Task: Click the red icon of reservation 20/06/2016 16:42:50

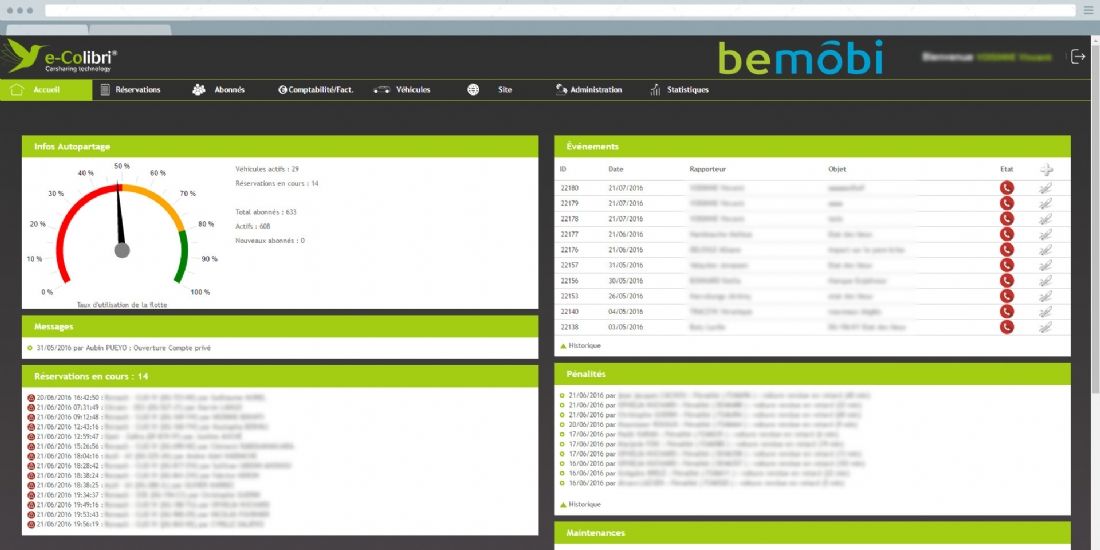Action: pos(31,398)
